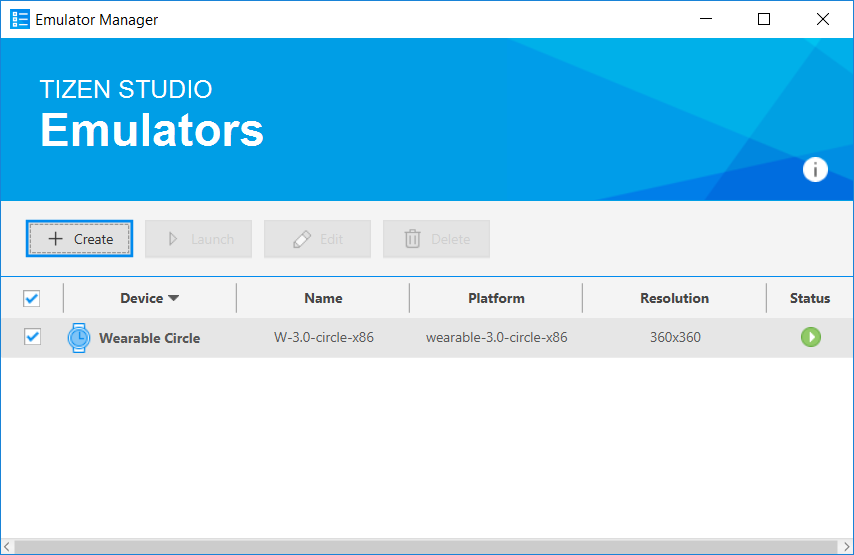Viewport: 854px width, 555px height.
Task: Click the Launch button
Action: tap(198, 239)
